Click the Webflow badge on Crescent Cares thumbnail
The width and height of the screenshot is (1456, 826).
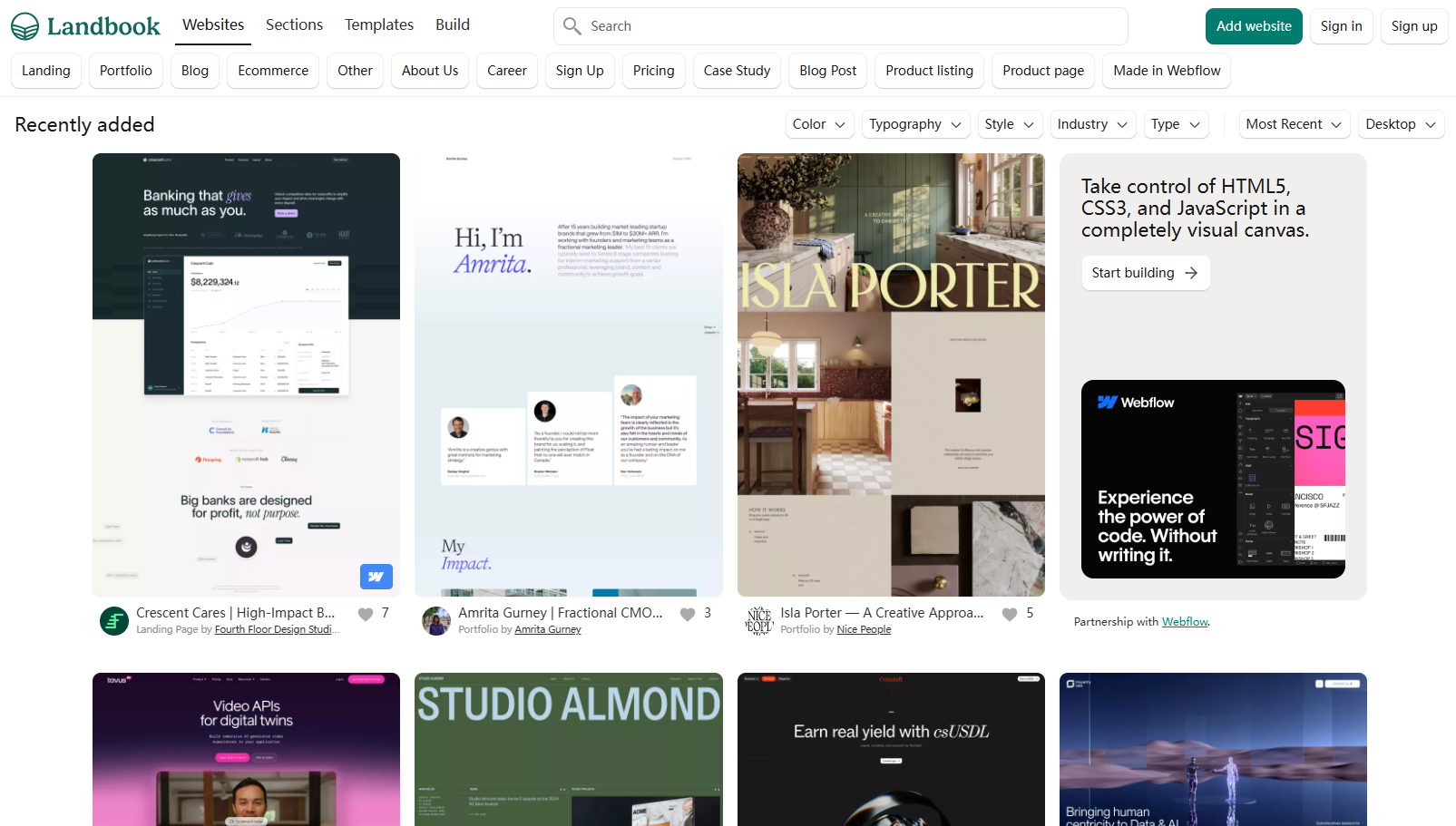376,577
